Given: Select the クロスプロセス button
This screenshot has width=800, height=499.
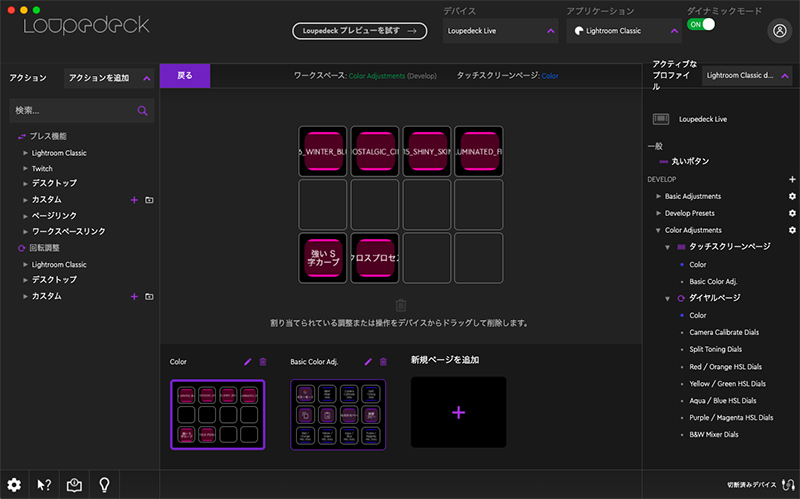Looking at the screenshot, I should pyautogui.click(x=375, y=258).
